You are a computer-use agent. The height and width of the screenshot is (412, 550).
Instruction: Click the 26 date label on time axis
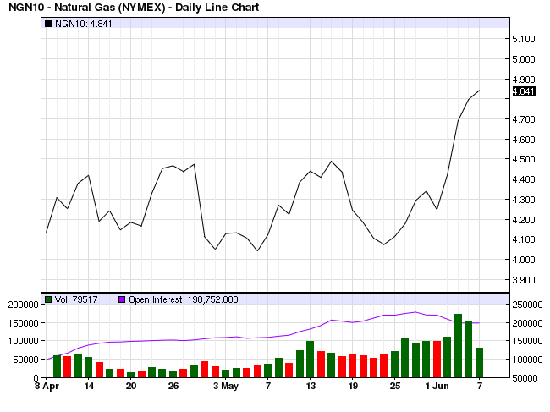tap(173, 386)
